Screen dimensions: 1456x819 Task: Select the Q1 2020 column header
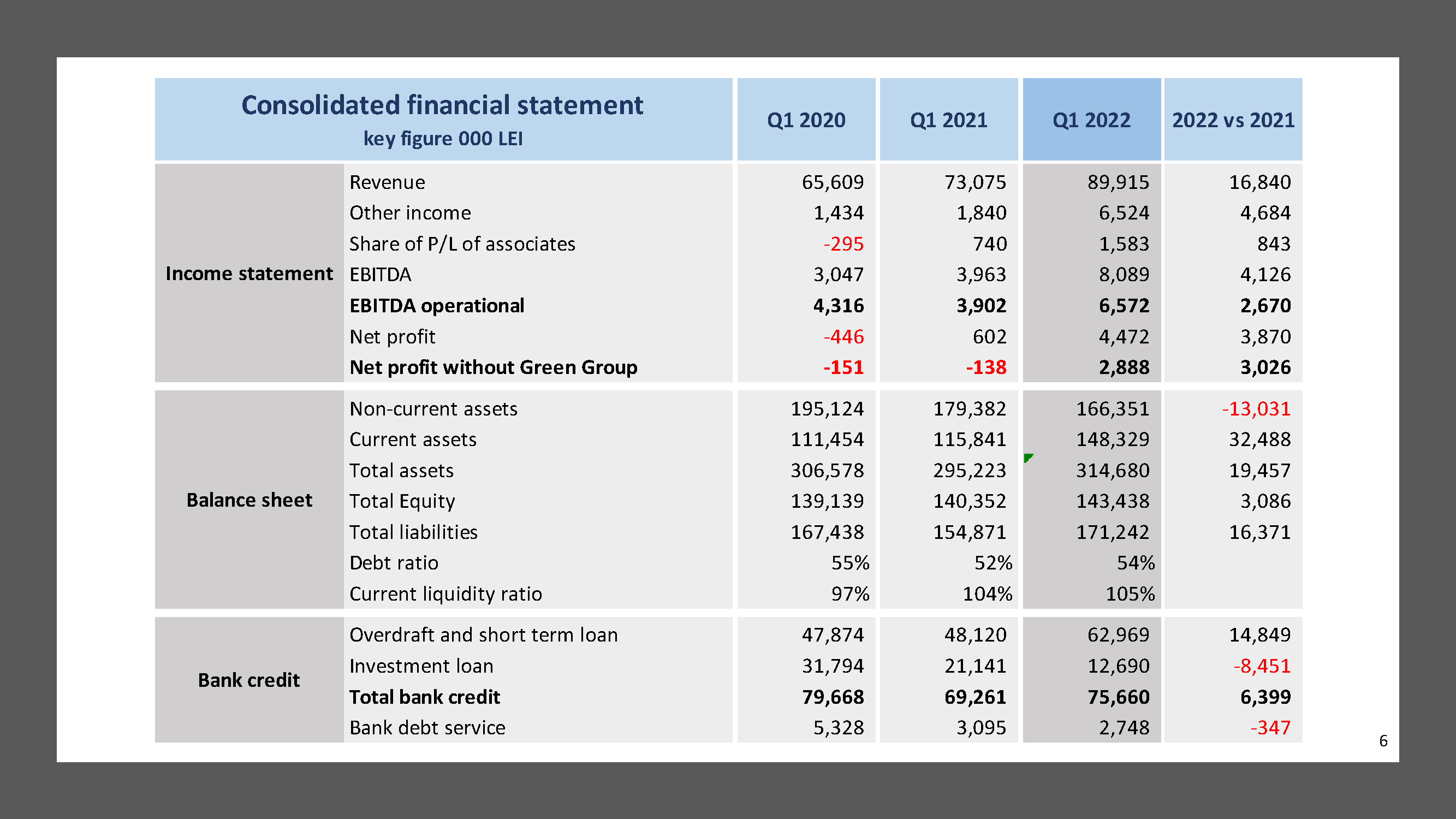(806, 120)
